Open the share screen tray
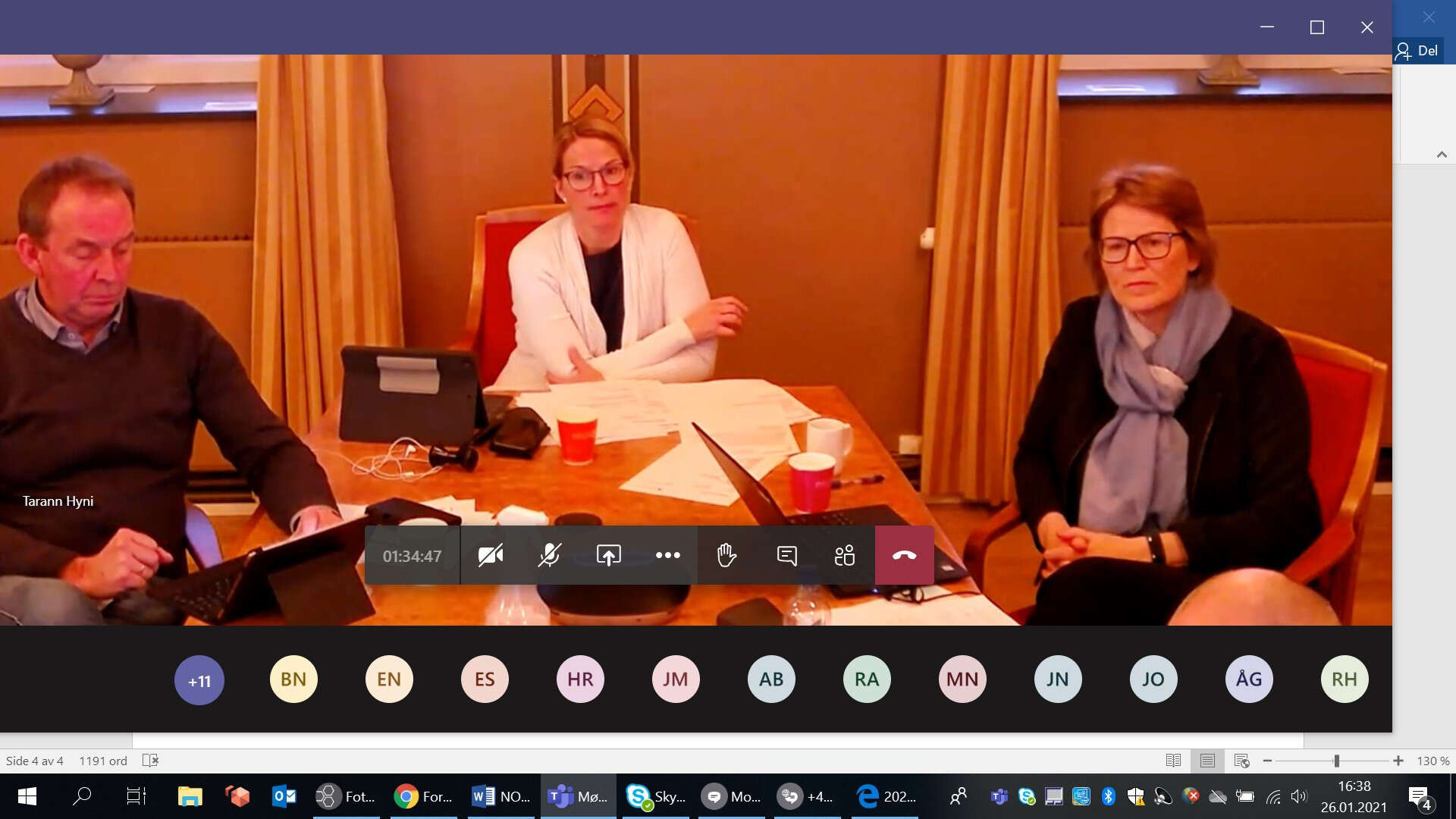1456x819 pixels. point(608,556)
